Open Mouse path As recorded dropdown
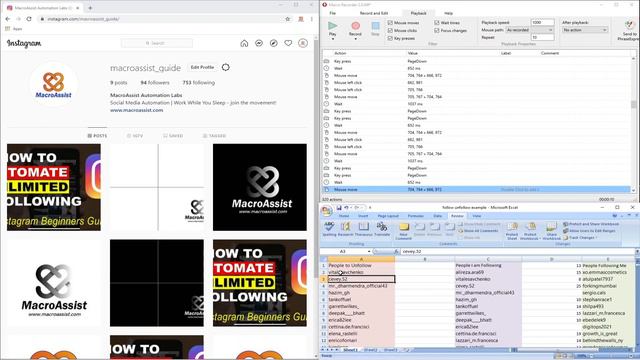 [x=529, y=30]
